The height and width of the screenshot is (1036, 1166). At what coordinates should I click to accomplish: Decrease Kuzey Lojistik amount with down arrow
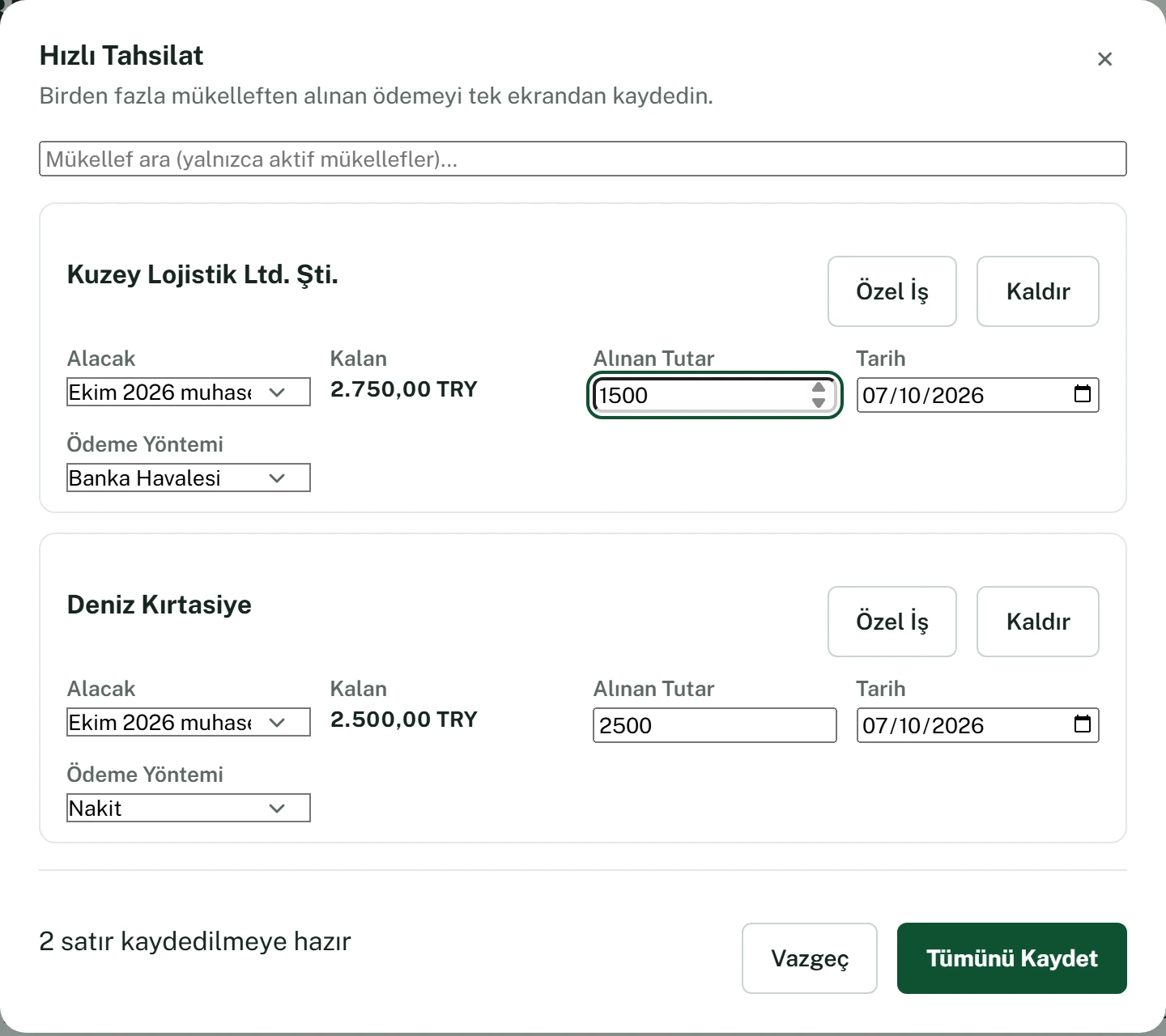tap(819, 402)
